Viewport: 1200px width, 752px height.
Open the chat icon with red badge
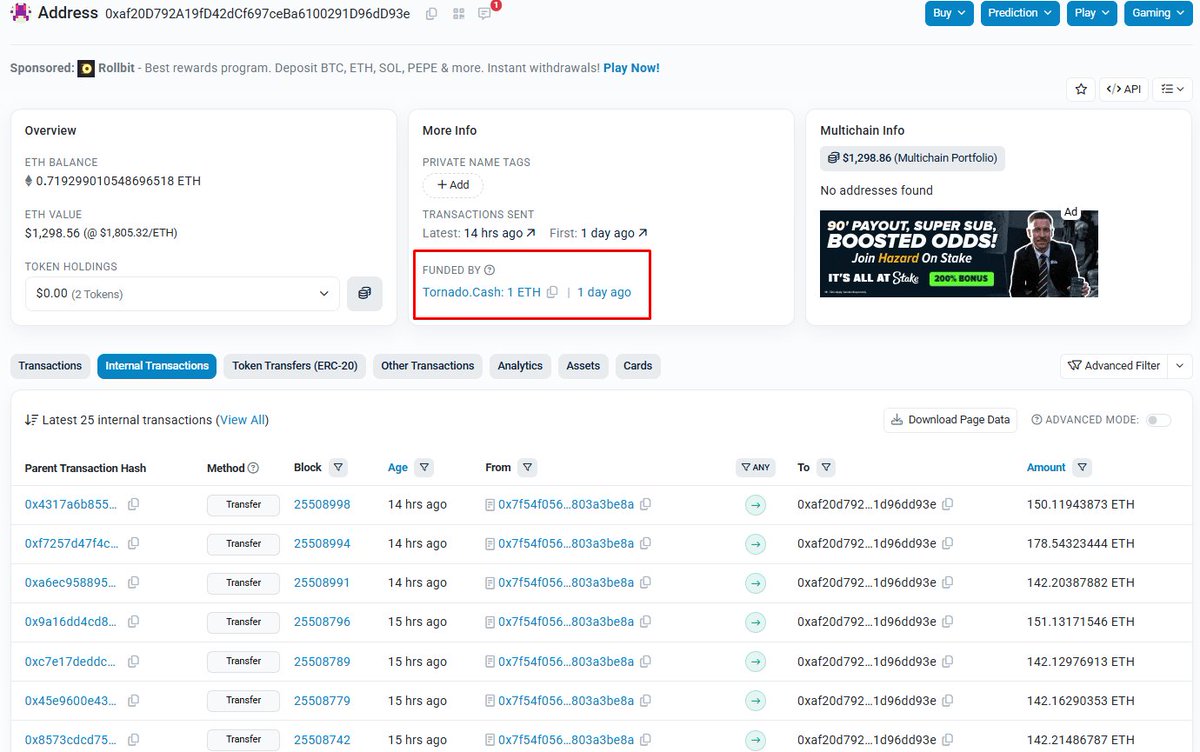click(485, 14)
